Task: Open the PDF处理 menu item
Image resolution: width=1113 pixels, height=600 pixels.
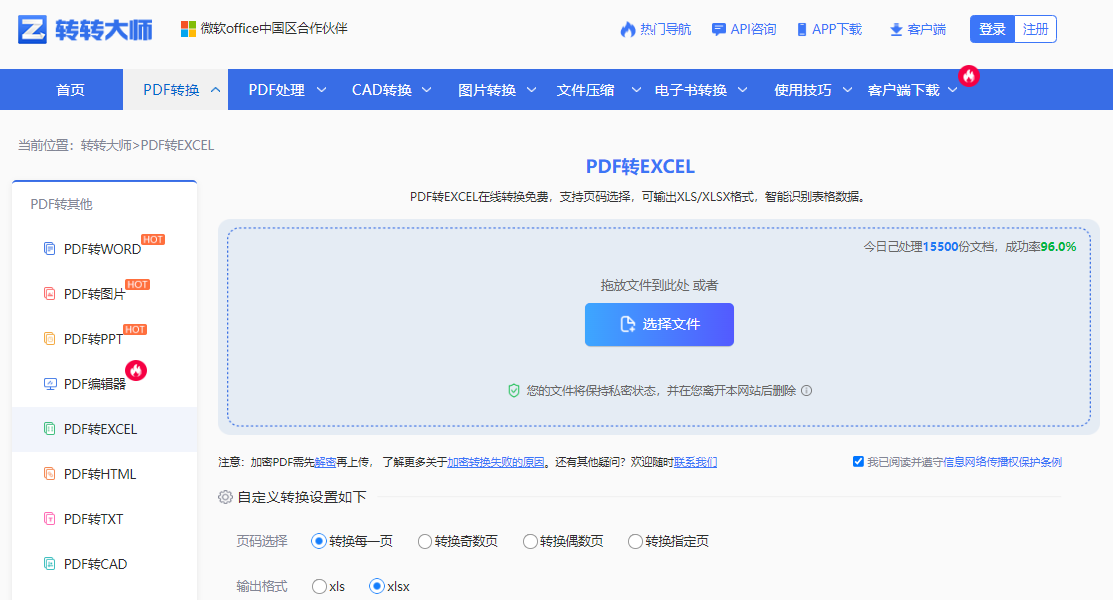Action: click(x=277, y=90)
